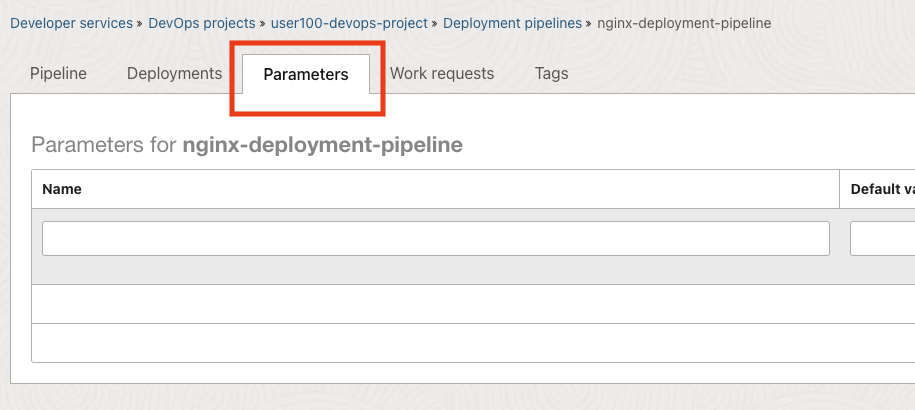Click the bold nginx-deployment-pipeline heading name
The image size is (915, 410).
pos(322,145)
